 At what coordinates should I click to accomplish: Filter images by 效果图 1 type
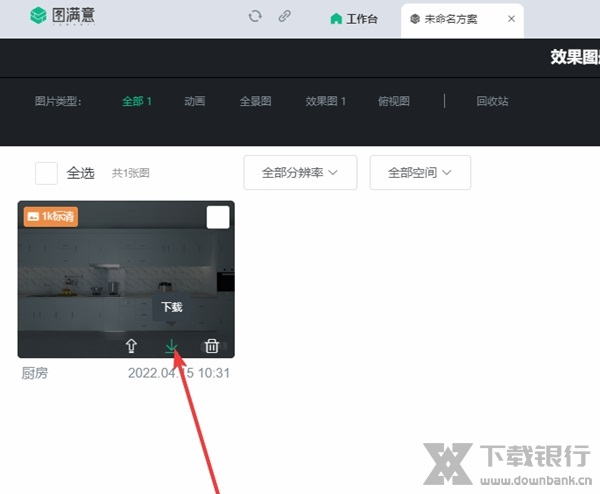click(x=326, y=101)
